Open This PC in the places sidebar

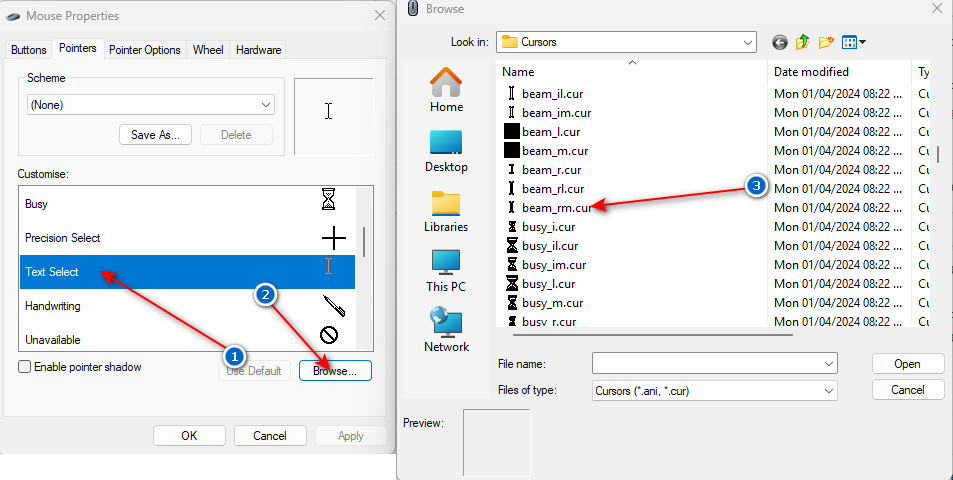pos(446,271)
